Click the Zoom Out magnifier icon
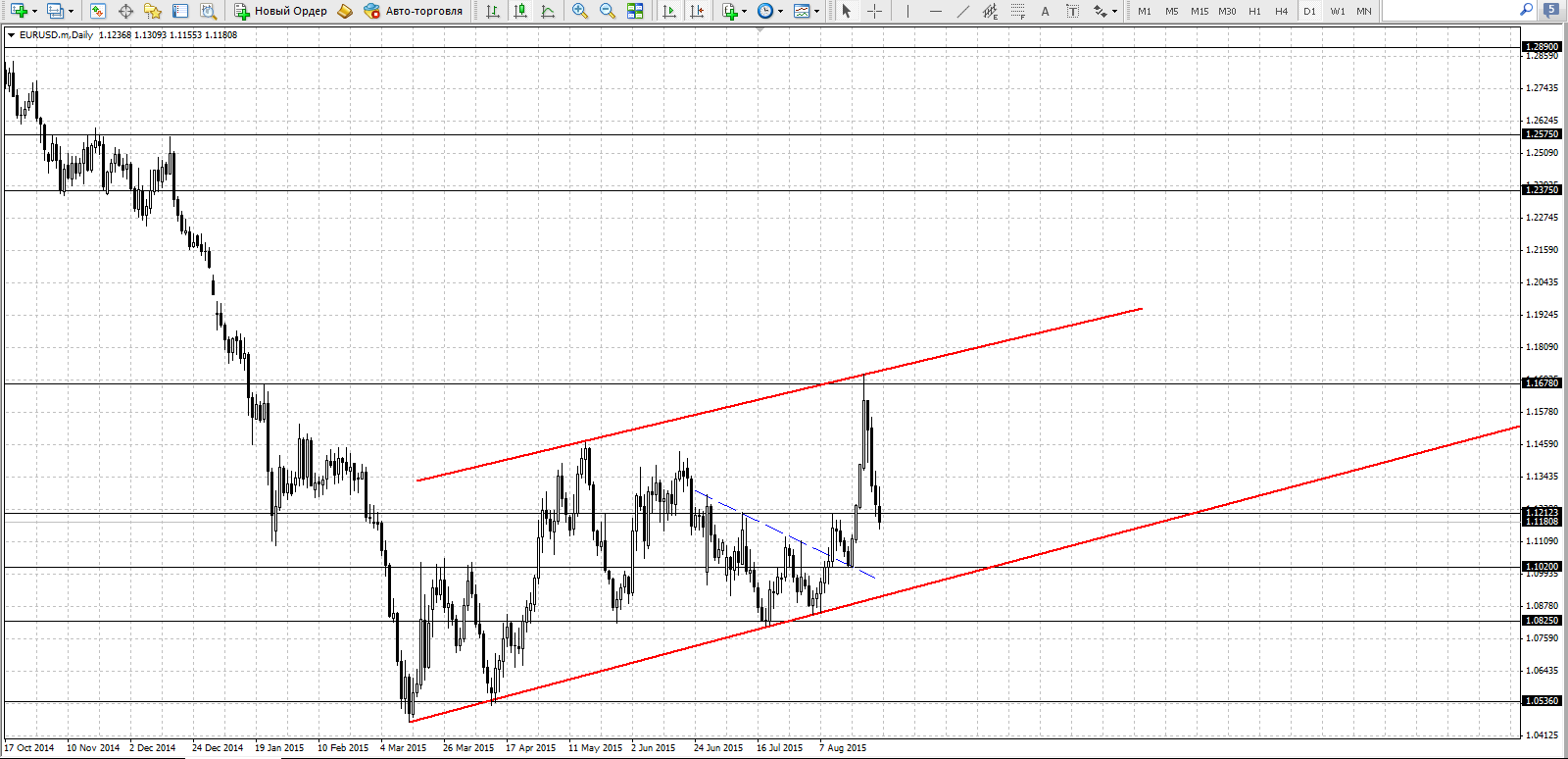Viewport: 1568px width, 759px height. 608,11
